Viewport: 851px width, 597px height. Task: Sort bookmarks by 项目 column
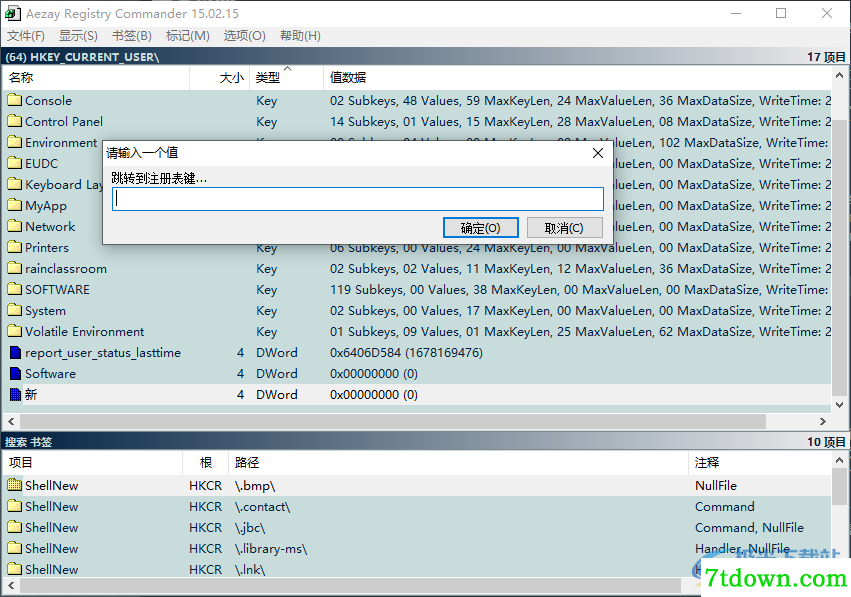92,462
